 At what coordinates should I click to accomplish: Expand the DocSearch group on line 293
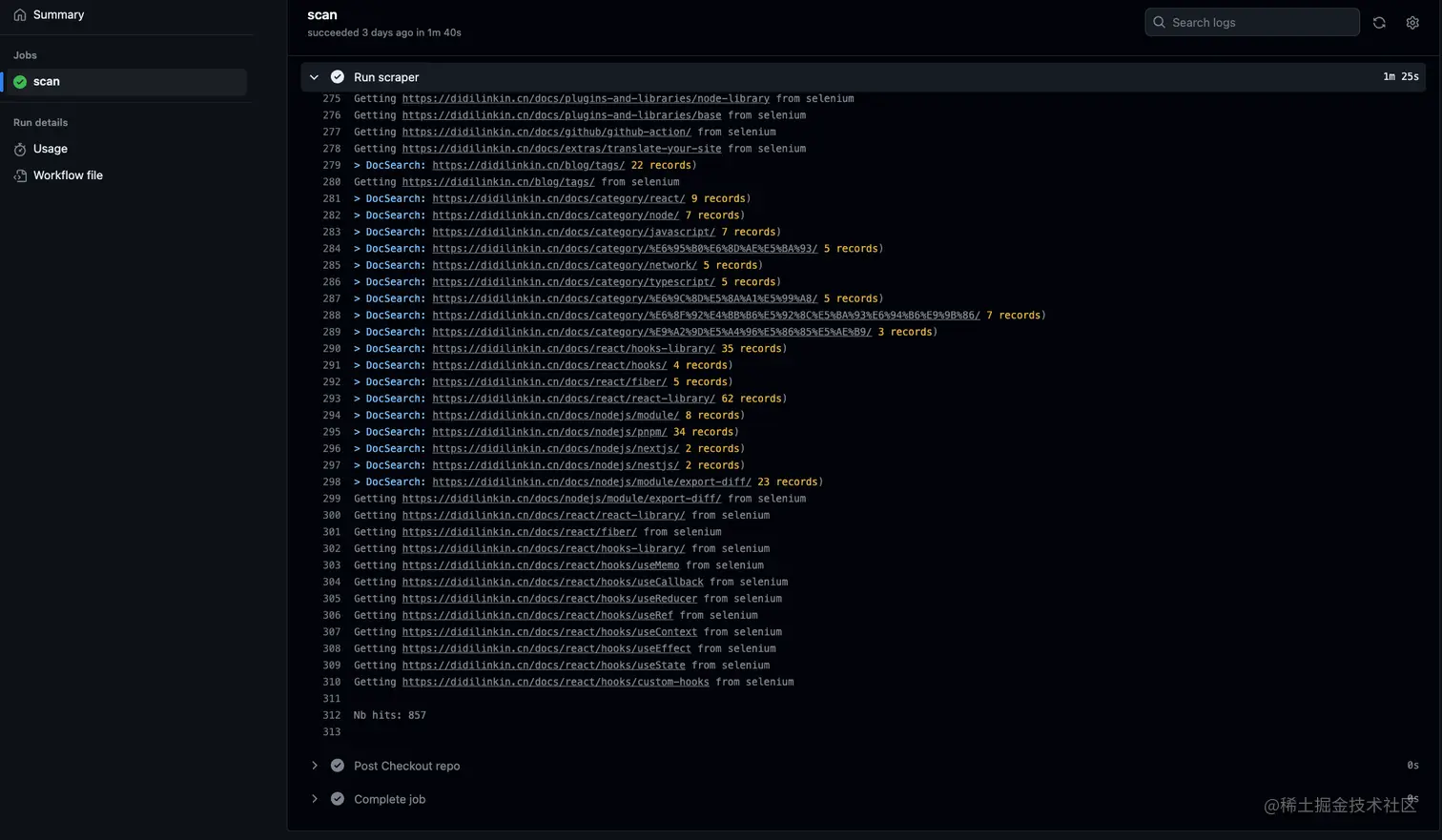point(358,399)
